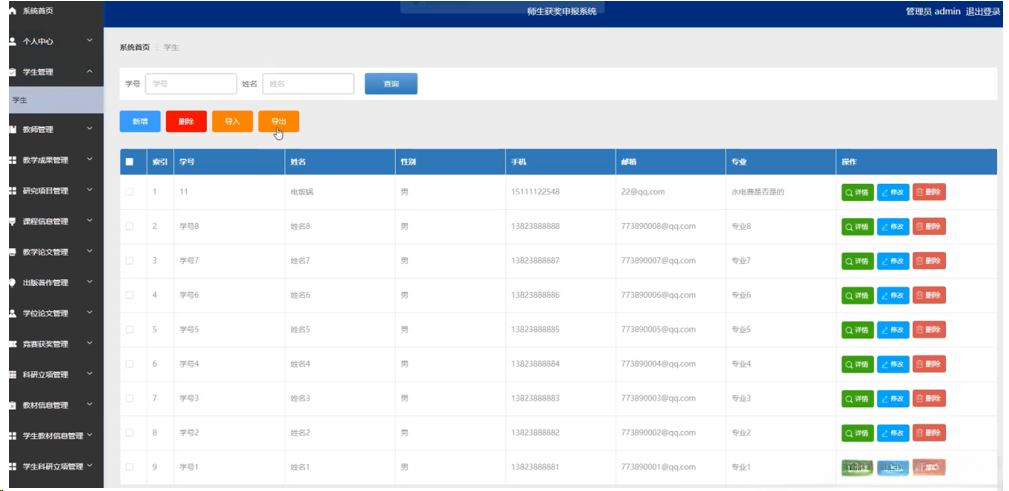This screenshot has width=1009, height=491.
Task: Click the red 删除 button above the table
Action: pyautogui.click(x=186, y=121)
